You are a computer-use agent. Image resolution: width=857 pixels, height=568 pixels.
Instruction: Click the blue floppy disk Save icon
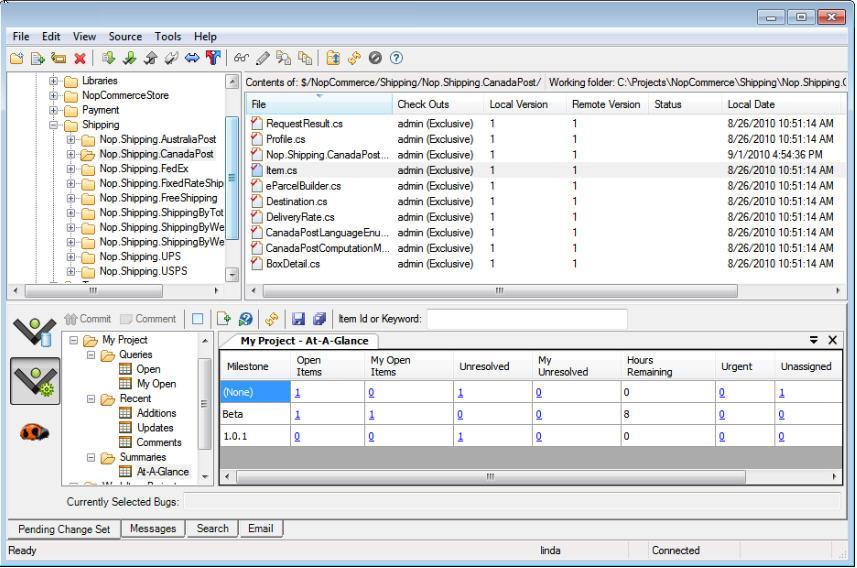point(298,319)
